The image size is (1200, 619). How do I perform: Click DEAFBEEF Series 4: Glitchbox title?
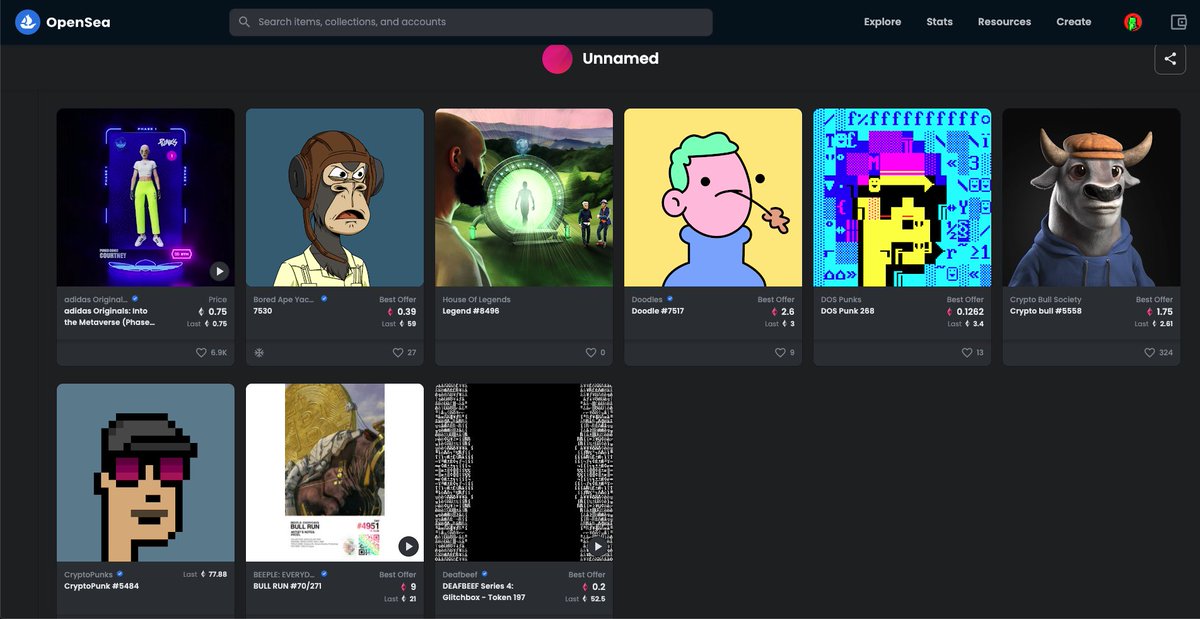point(484,592)
